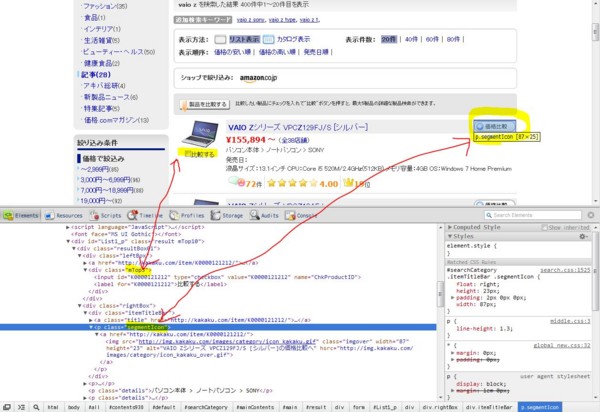Click the 価格比較 button icon

[494, 126]
